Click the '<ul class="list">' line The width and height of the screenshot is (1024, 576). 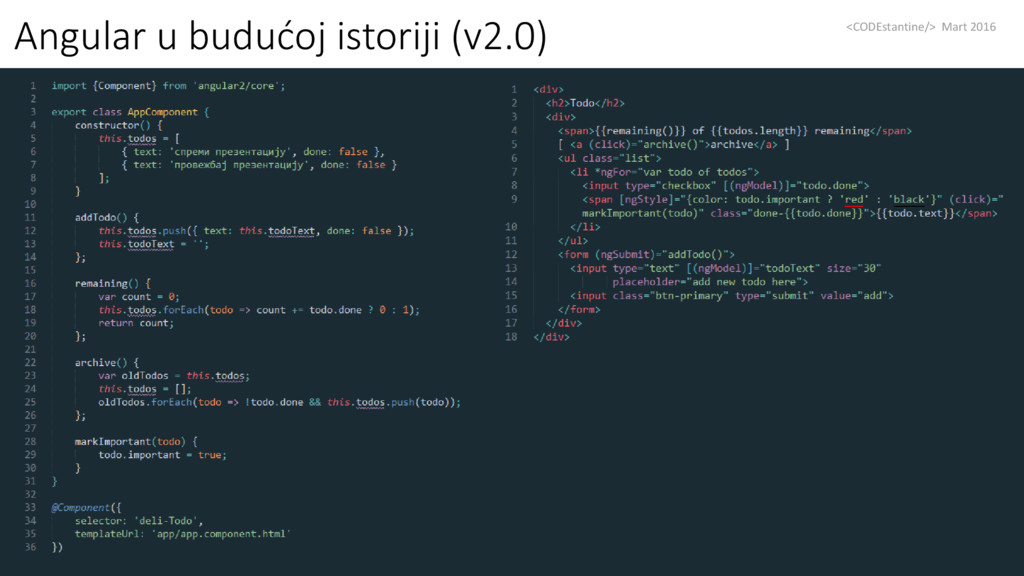(x=609, y=158)
